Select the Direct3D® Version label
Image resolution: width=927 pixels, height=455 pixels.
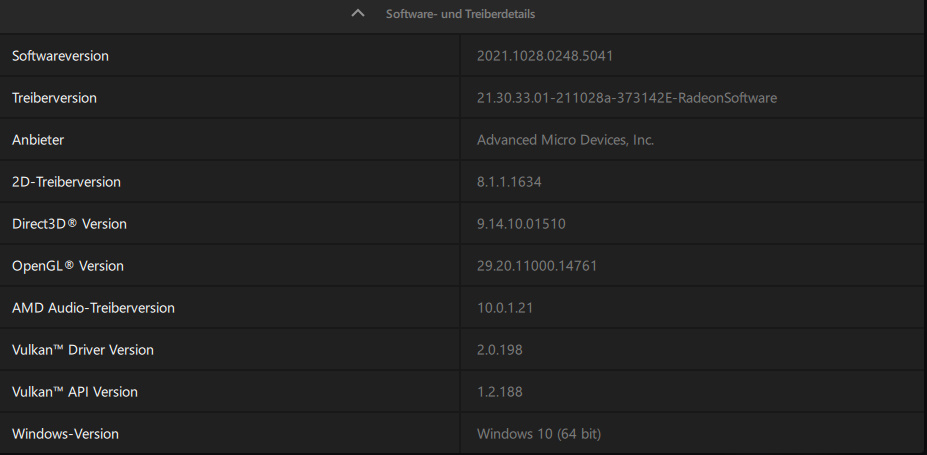click(69, 224)
